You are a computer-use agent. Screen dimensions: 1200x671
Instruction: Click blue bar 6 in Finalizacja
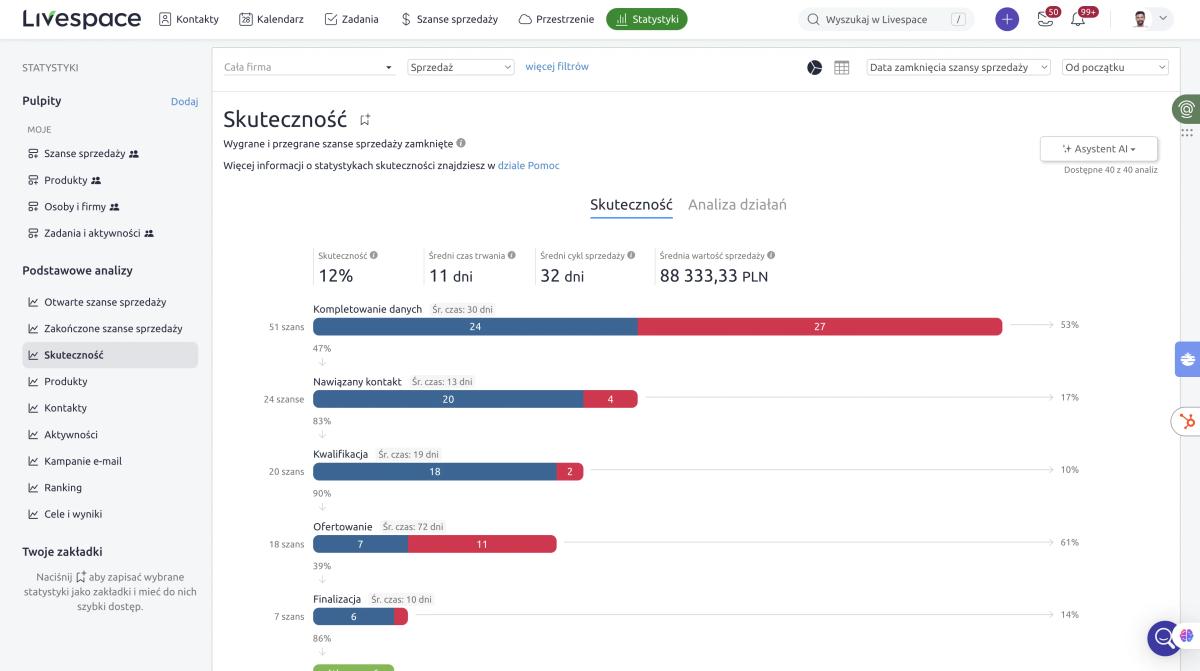(x=353, y=616)
